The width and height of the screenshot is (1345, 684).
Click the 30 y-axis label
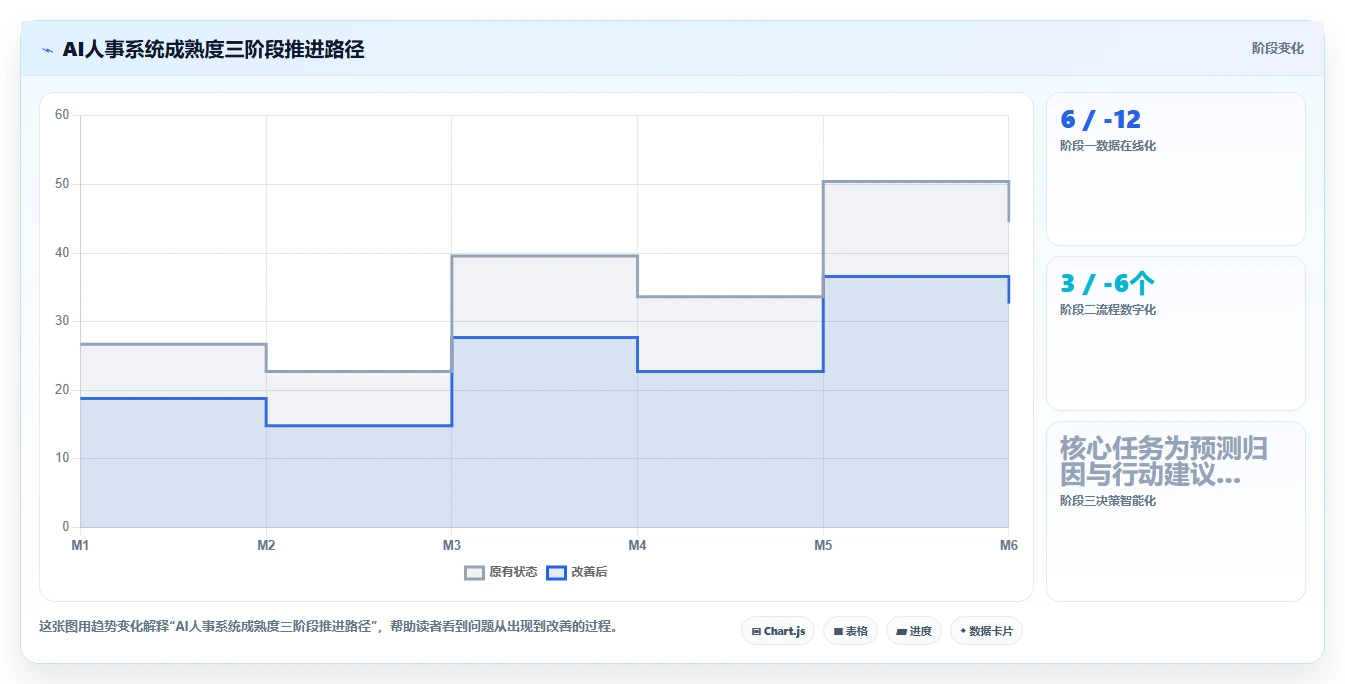(x=62, y=321)
